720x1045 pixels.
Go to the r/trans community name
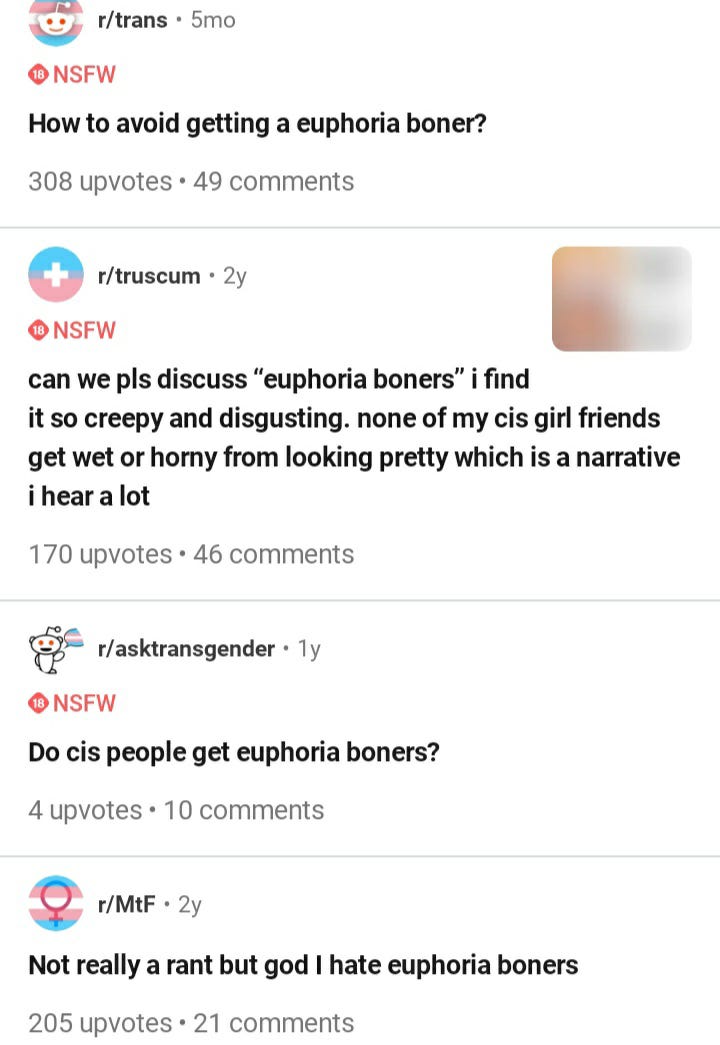(132, 20)
